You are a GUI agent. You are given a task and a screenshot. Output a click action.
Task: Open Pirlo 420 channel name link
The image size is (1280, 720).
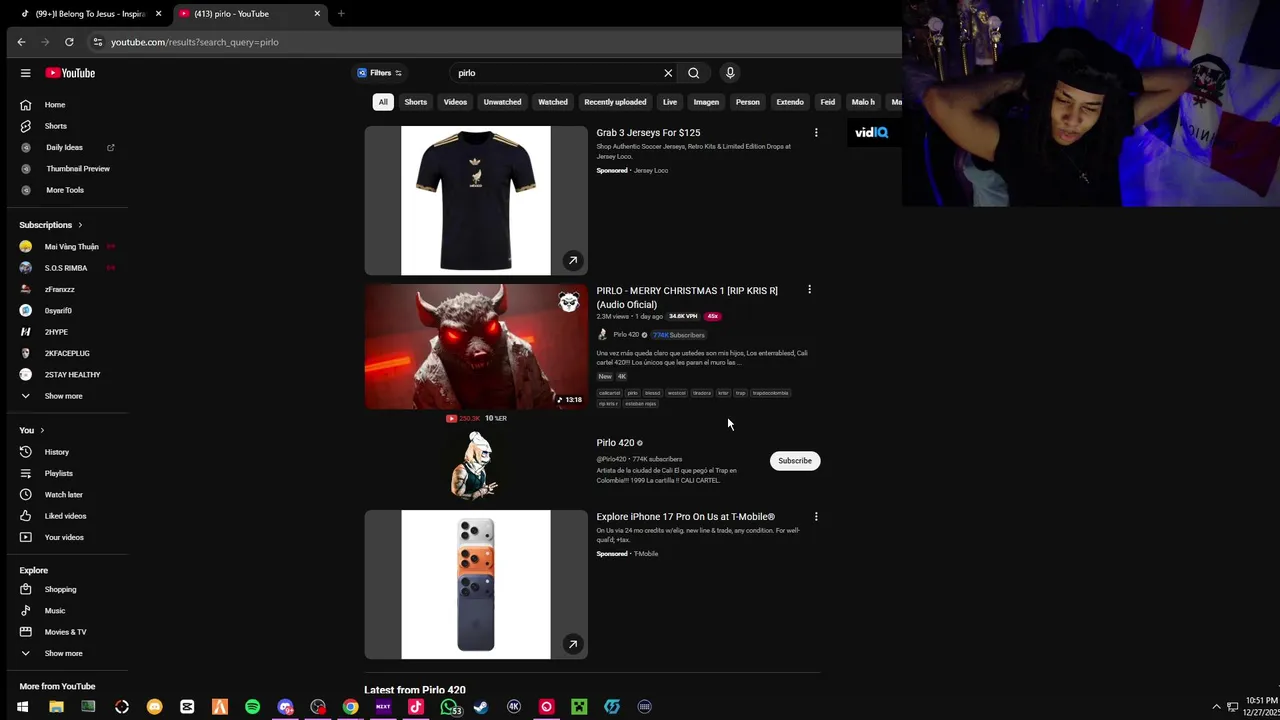click(x=615, y=443)
